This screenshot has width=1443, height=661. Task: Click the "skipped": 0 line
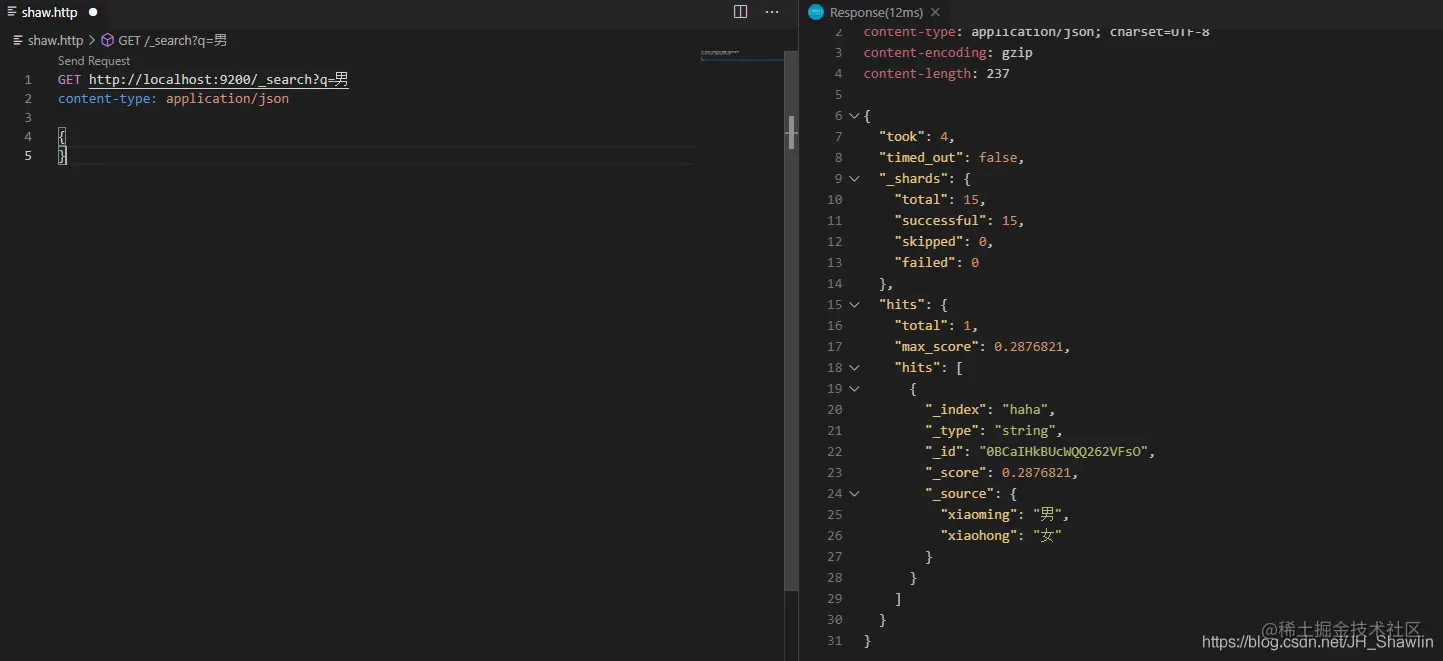(x=944, y=242)
